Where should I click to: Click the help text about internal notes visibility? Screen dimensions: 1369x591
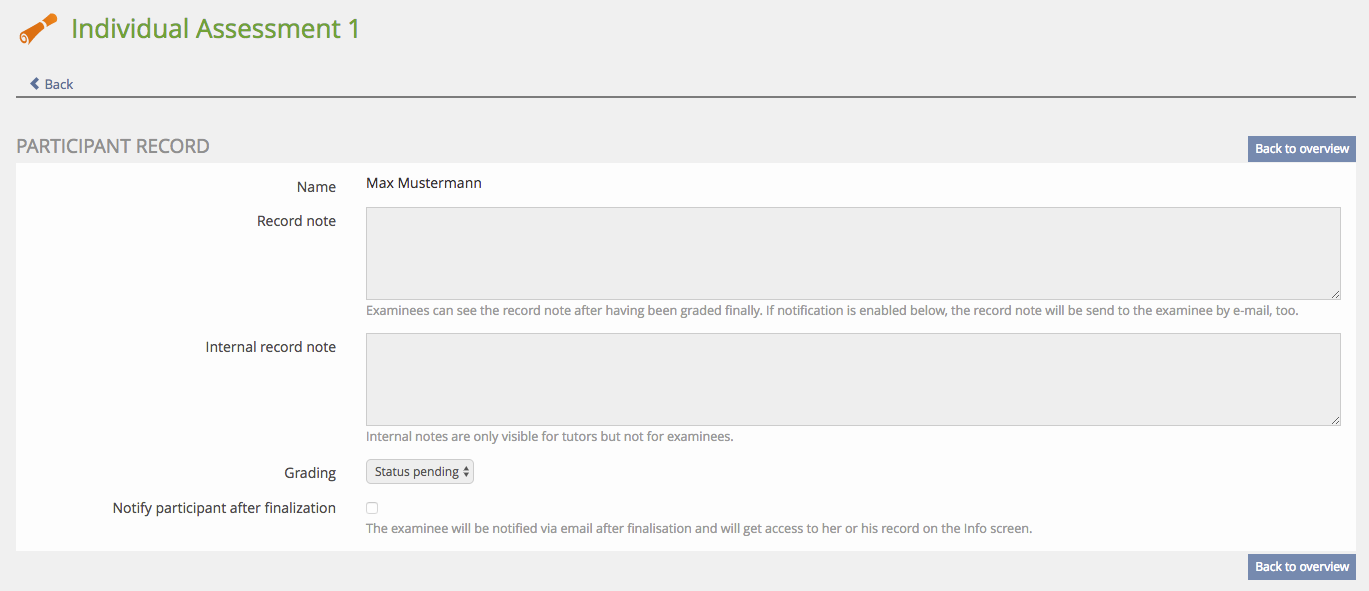point(550,437)
